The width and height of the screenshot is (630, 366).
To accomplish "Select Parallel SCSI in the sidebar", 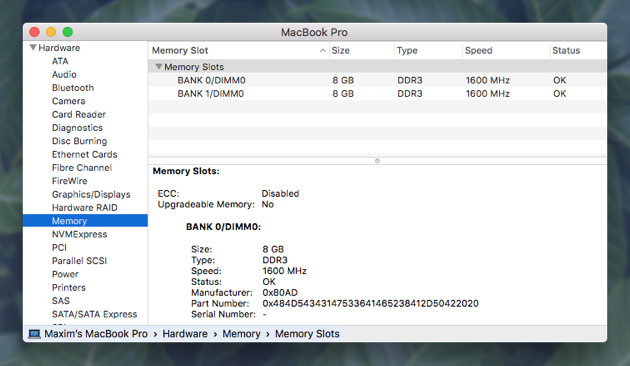I will point(79,261).
